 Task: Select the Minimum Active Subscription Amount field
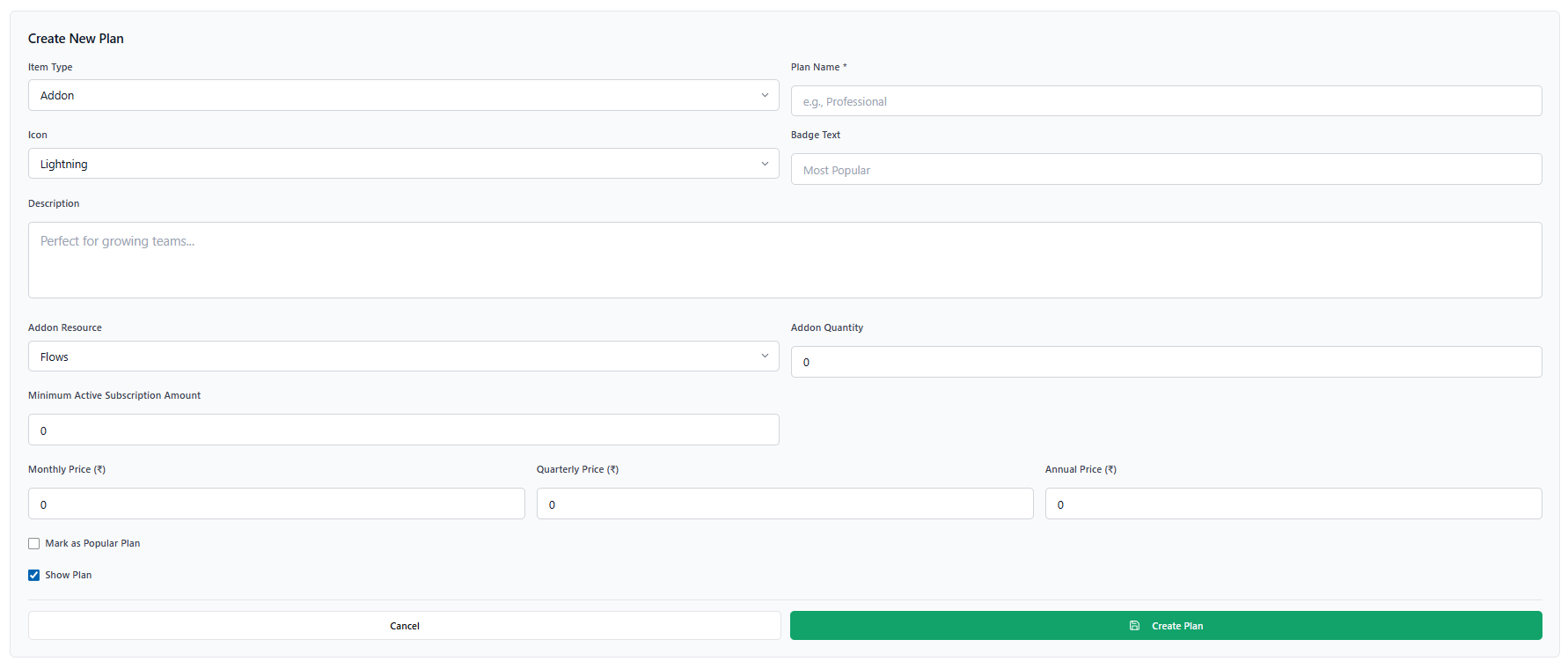403,430
